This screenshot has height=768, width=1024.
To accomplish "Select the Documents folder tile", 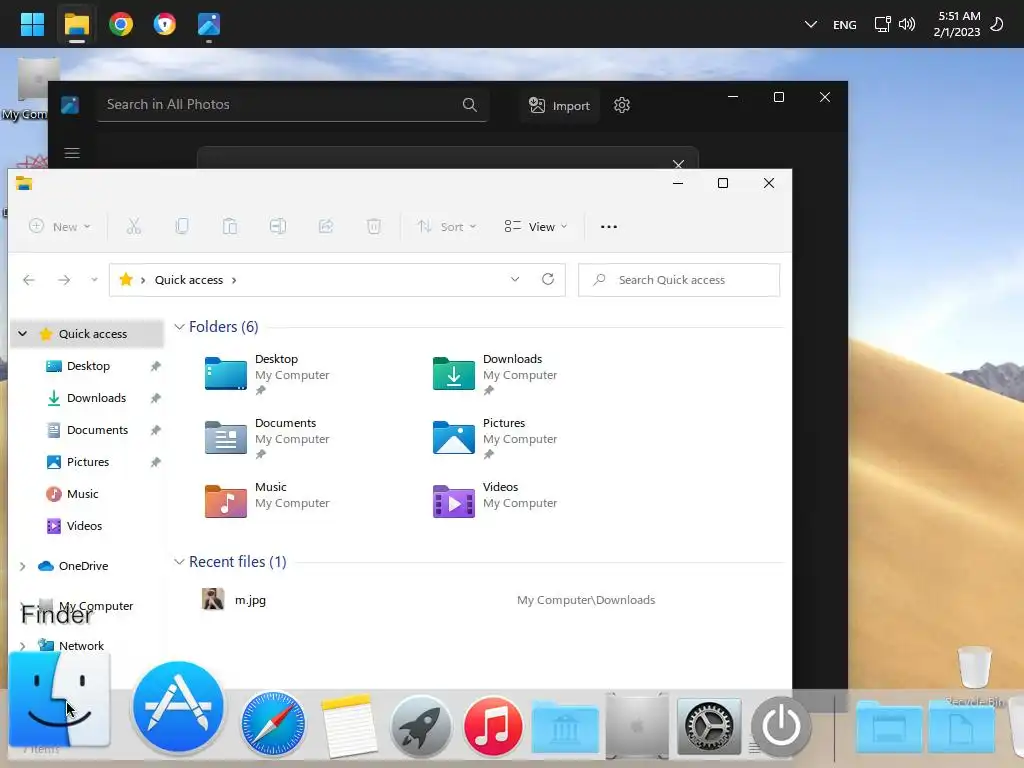I will (268, 438).
